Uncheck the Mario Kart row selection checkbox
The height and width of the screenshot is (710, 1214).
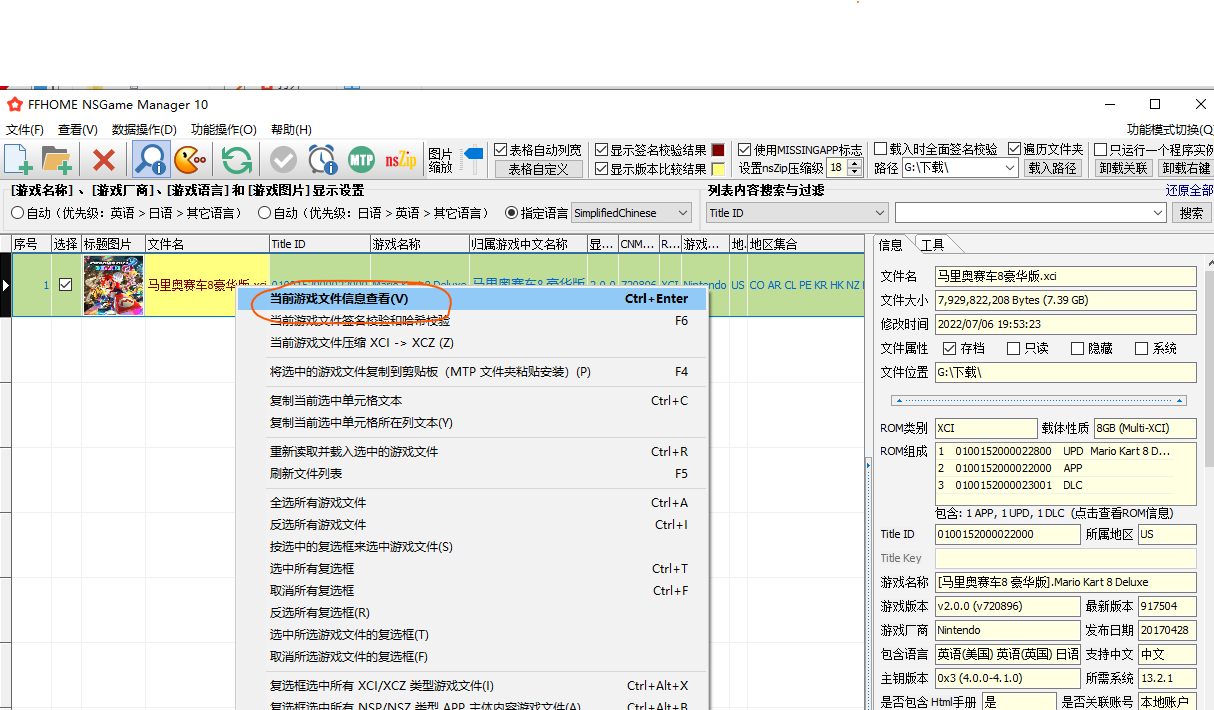tap(66, 284)
